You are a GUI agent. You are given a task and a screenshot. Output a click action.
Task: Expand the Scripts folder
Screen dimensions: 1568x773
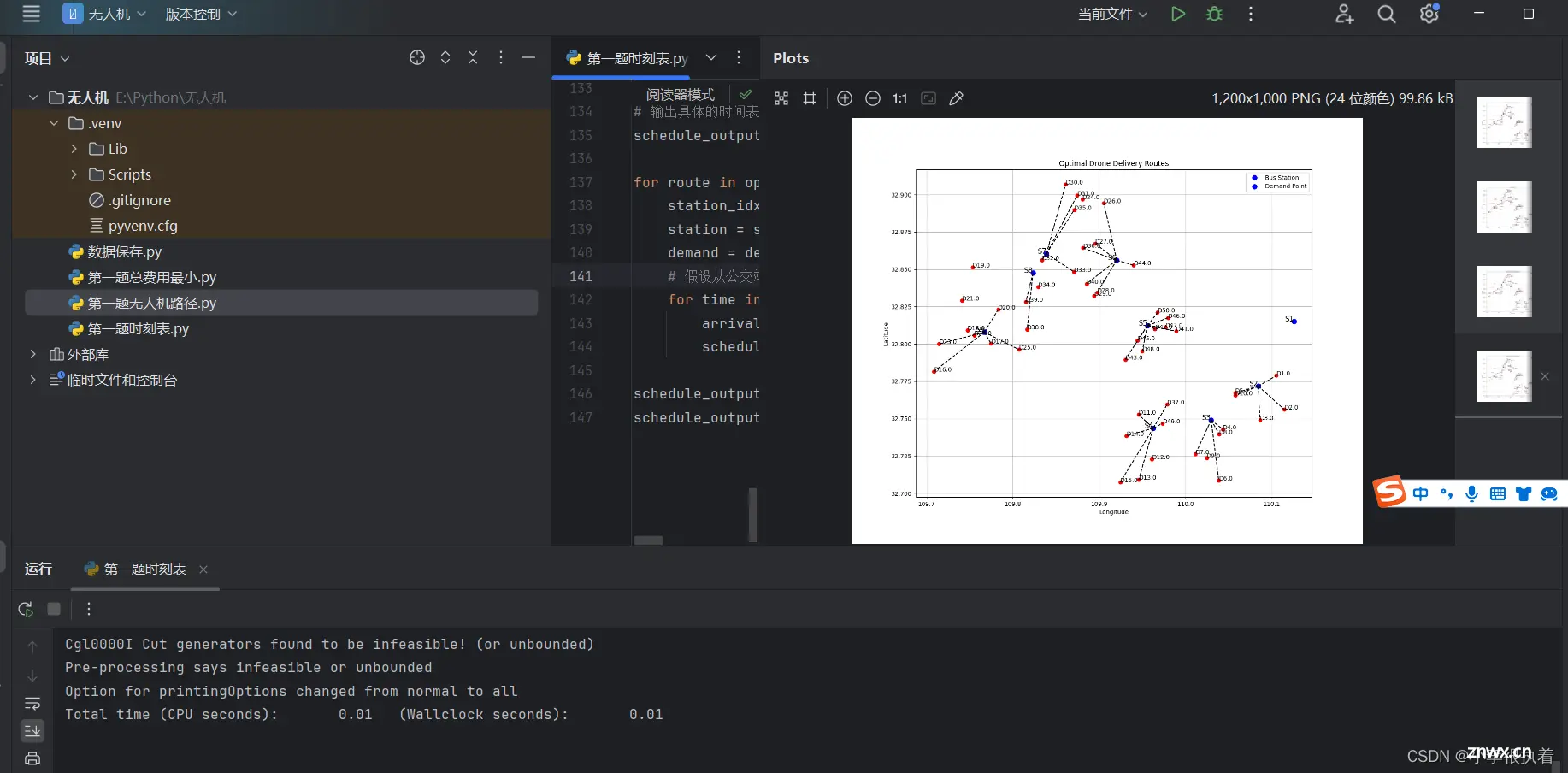point(74,174)
